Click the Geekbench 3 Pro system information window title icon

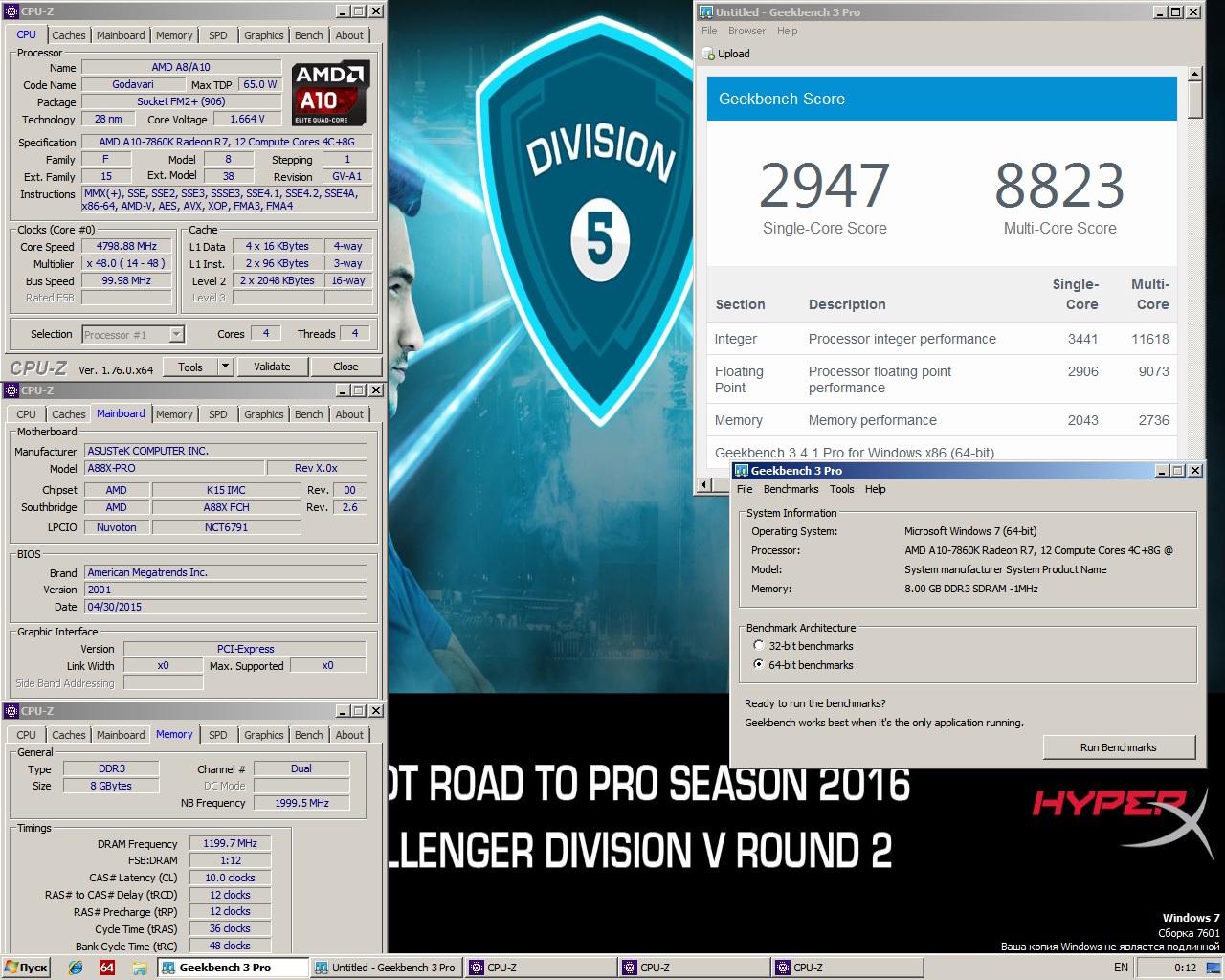[742, 471]
